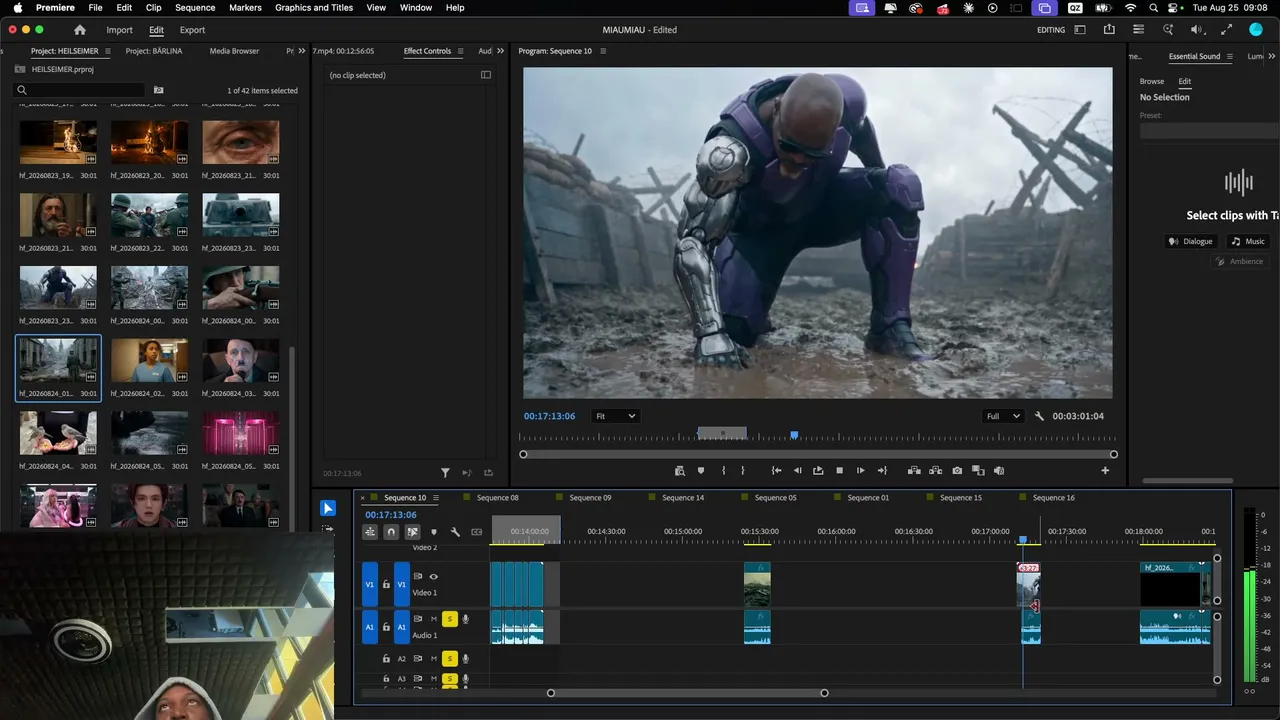Open the progress dashboard icon in header
Image resolution: width=1280 pixels, height=720 pixels.
pyautogui.click(x=1138, y=30)
